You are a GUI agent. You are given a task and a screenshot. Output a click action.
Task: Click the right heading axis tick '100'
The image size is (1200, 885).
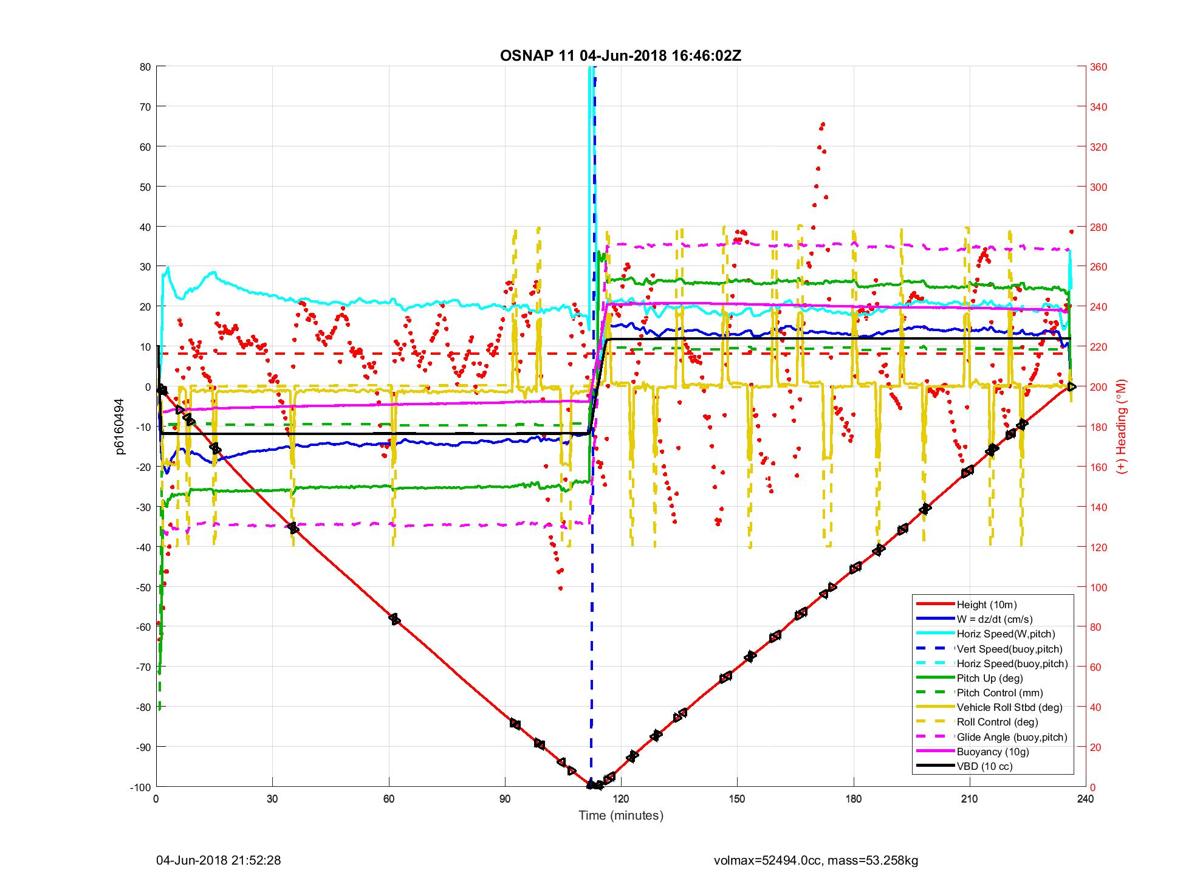coord(1100,587)
